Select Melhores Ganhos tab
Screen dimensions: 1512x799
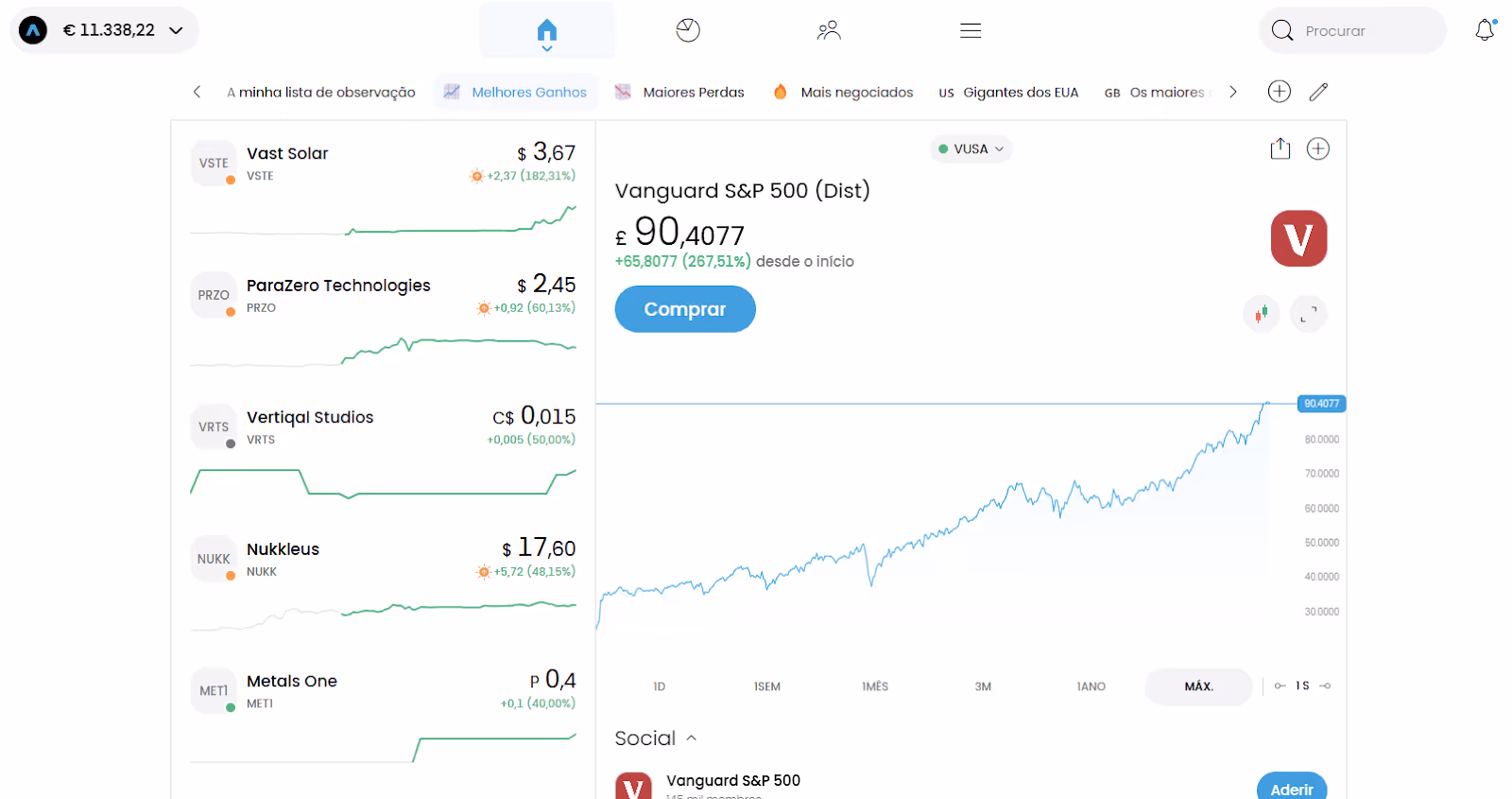click(x=516, y=92)
